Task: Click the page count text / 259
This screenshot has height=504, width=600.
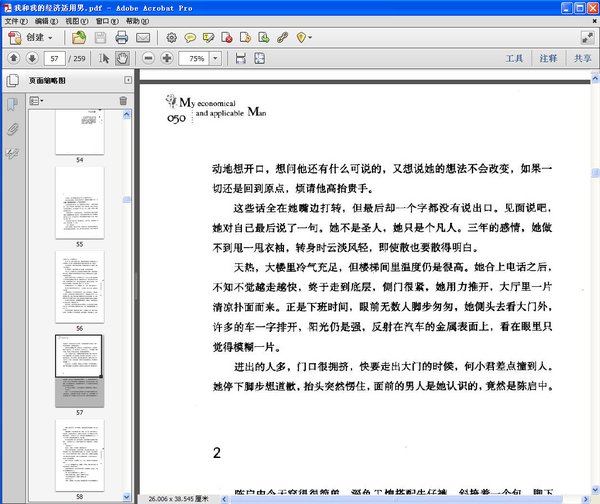Action: click(77, 59)
